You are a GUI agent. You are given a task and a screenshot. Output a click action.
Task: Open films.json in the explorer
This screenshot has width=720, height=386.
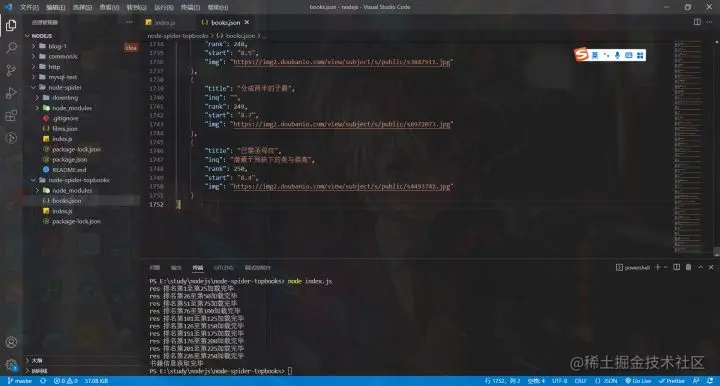pos(65,129)
